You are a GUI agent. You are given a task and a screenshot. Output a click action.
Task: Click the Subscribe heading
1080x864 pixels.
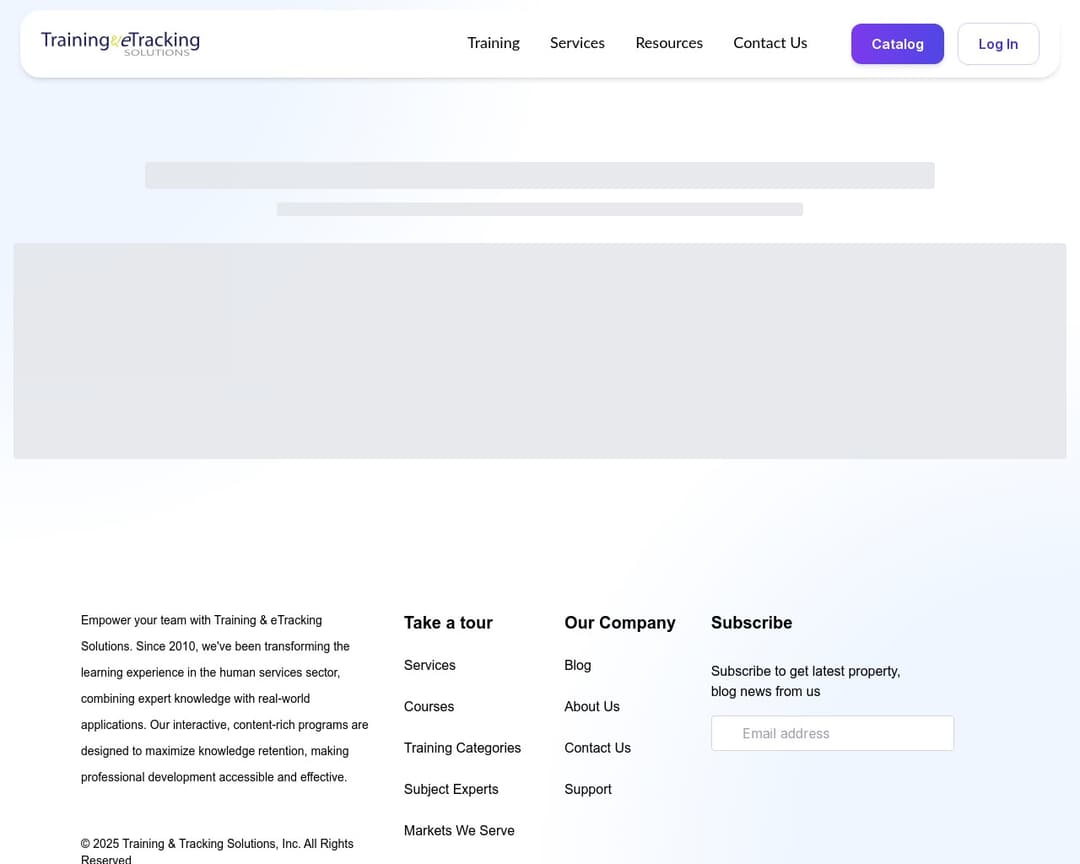click(751, 623)
